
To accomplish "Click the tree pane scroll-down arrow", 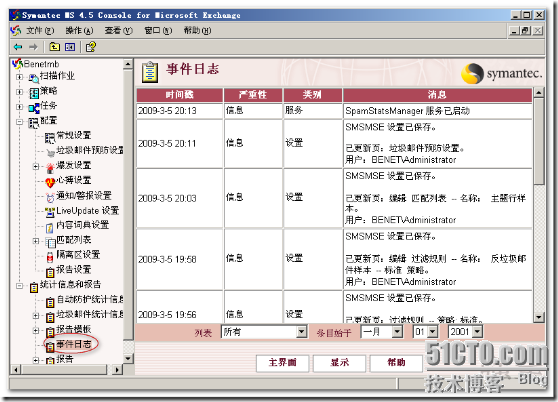I will (x=128, y=358).
